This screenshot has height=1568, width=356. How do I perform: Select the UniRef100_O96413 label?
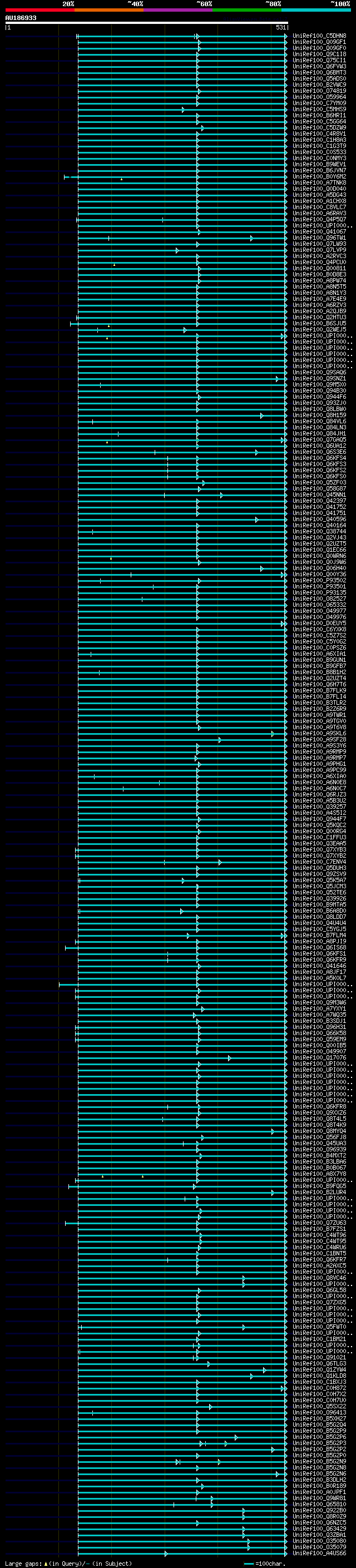tap(319, 1413)
